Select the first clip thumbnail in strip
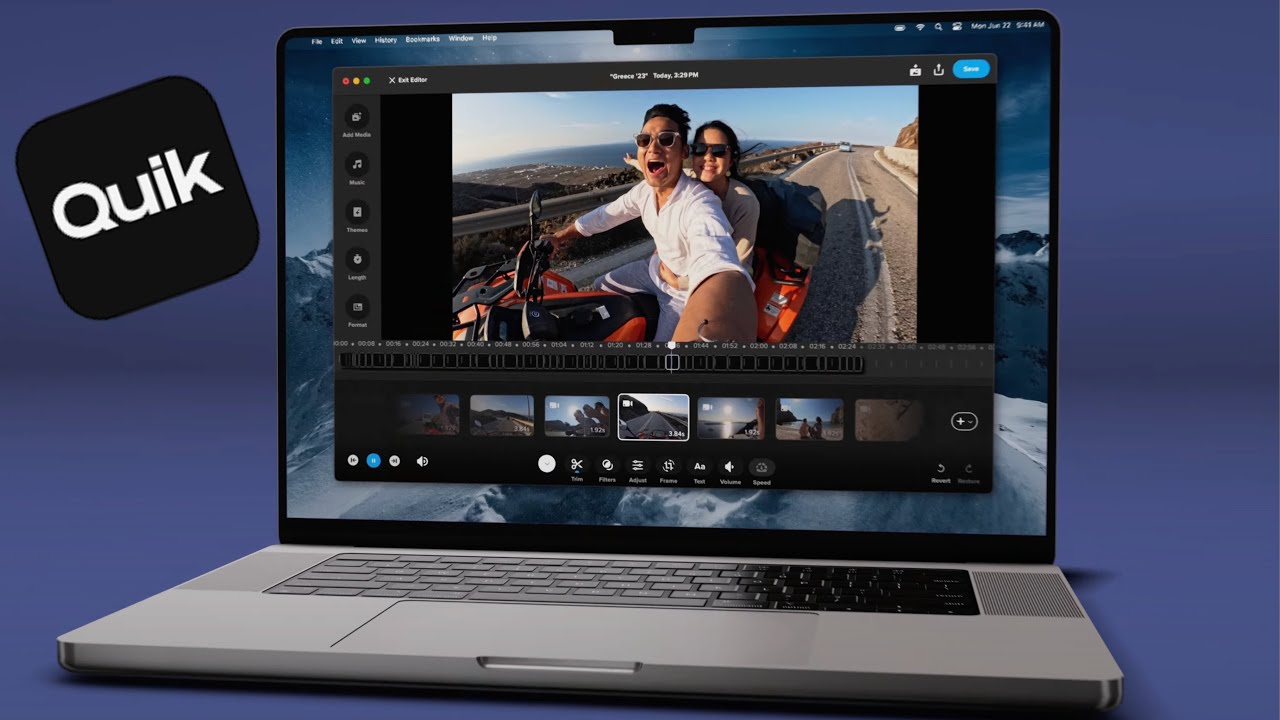The image size is (1280, 720). click(428, 414)
